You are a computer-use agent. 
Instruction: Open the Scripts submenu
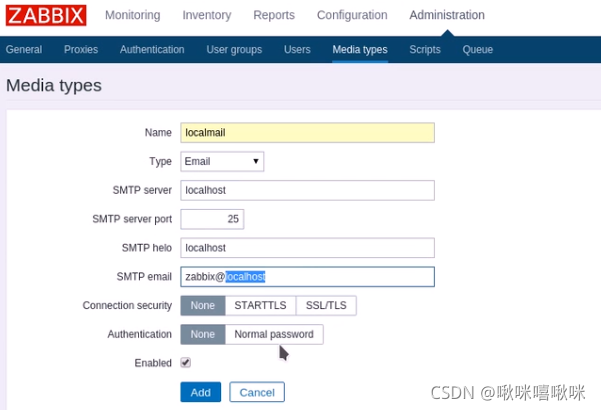[425, 49]
